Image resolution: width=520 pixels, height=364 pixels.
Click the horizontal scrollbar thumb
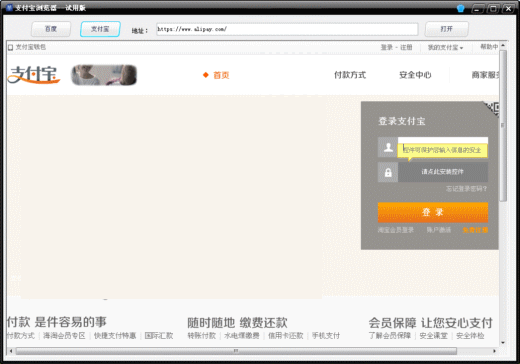236,351
